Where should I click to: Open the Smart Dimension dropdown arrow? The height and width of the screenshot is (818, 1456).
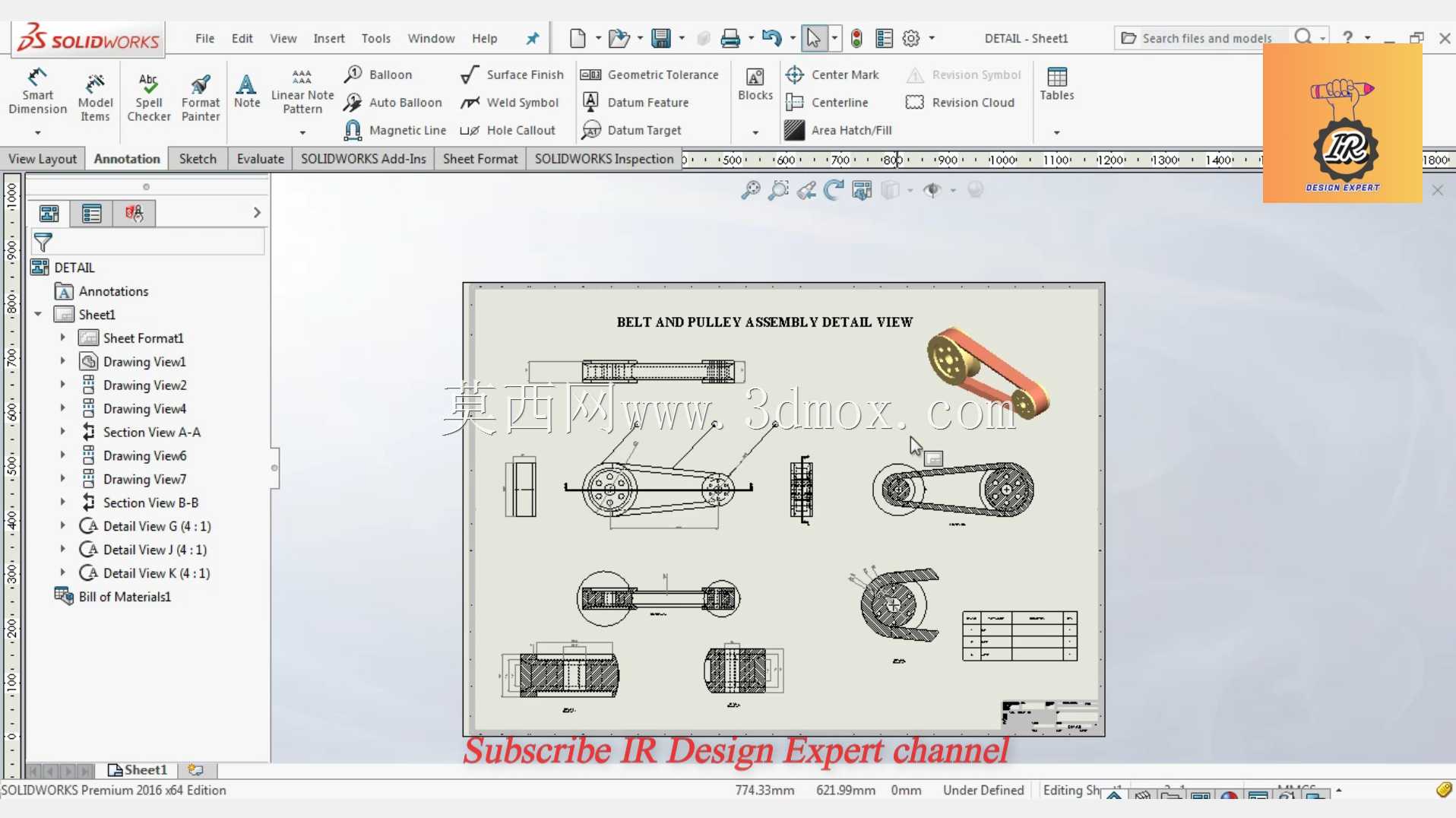click(x=37, y=133)
